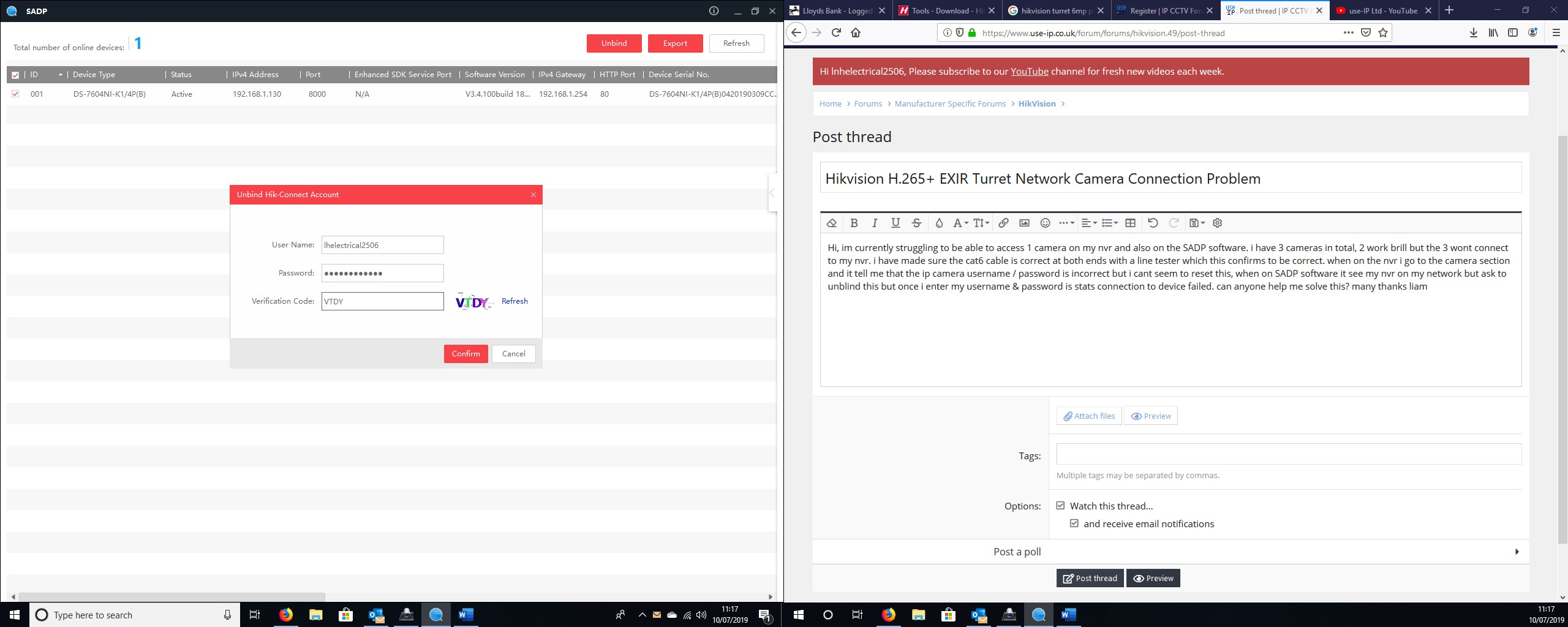Undo the last edit in the editor
The height and width of the screenshot is (627, 1568).
click(x=1153, y=223)
